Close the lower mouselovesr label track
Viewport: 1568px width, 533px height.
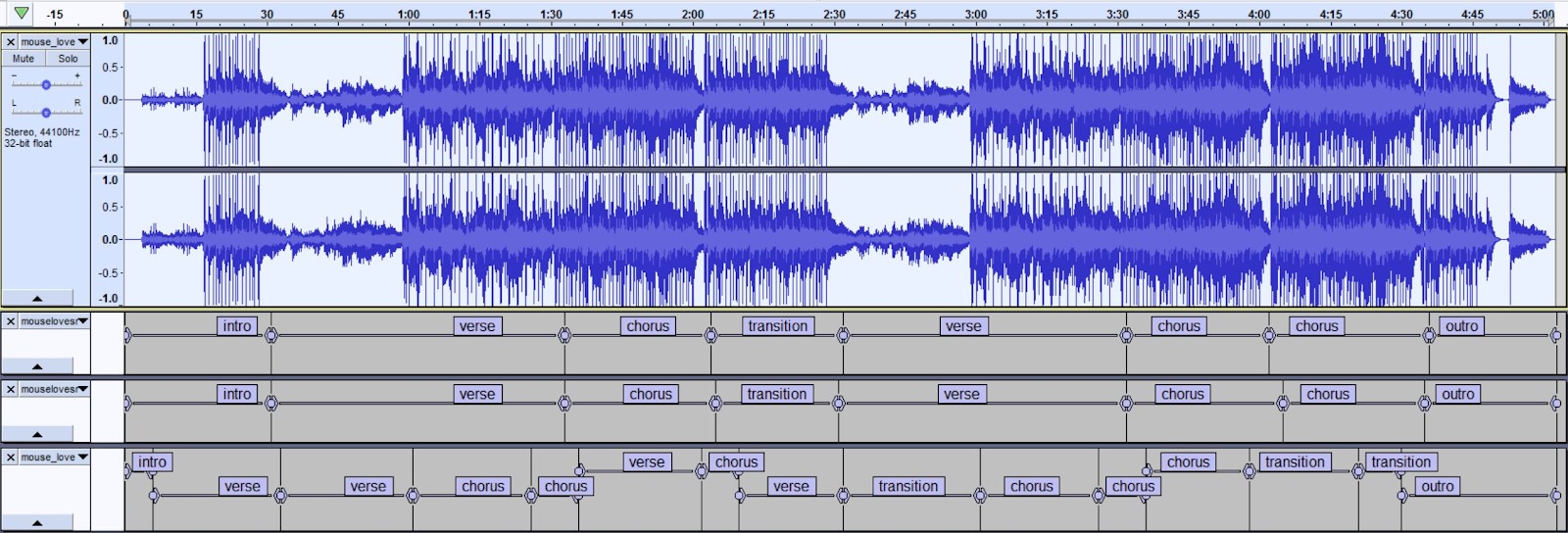(10, 389)
